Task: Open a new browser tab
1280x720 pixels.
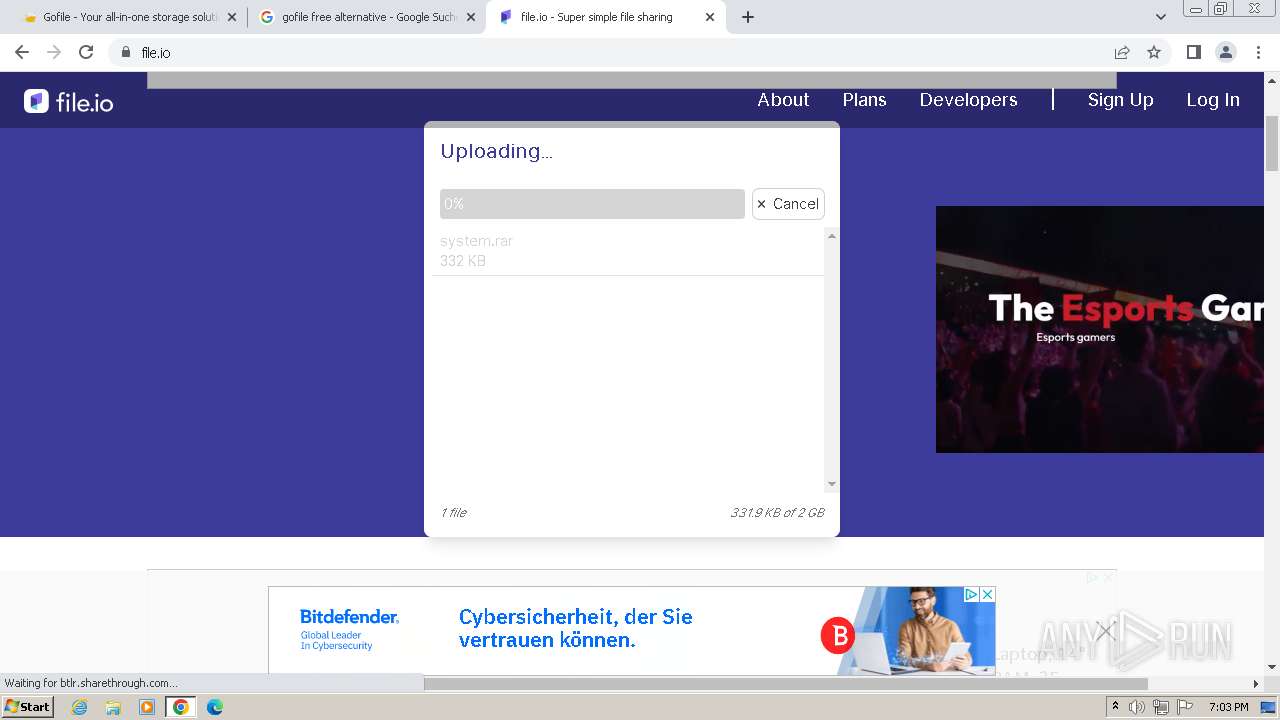Action: [x=748, y=17]
